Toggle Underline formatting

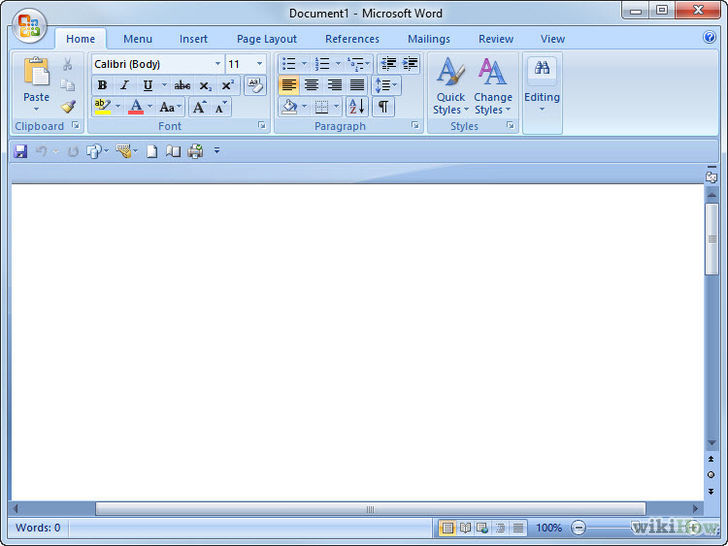coord(148,85)
